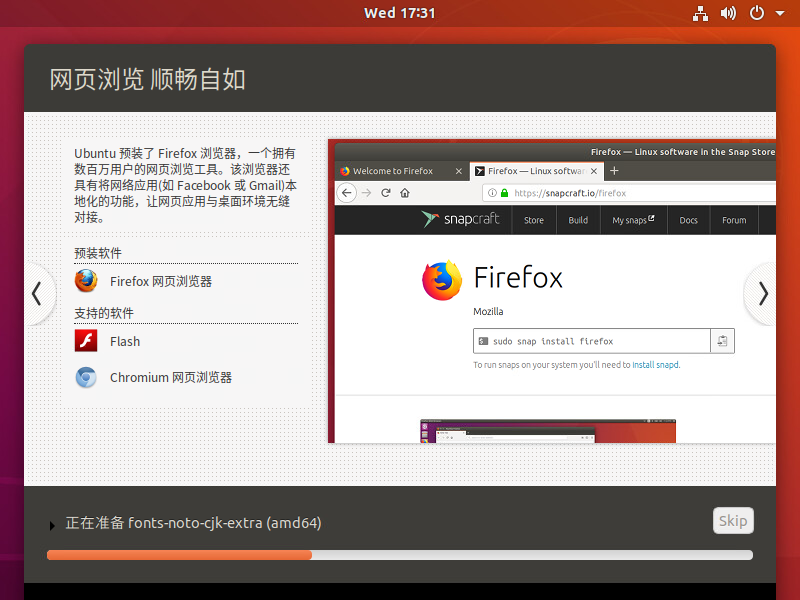
Task: Open the Wed 17:31 clock menu
Action: tap(399, 13)
